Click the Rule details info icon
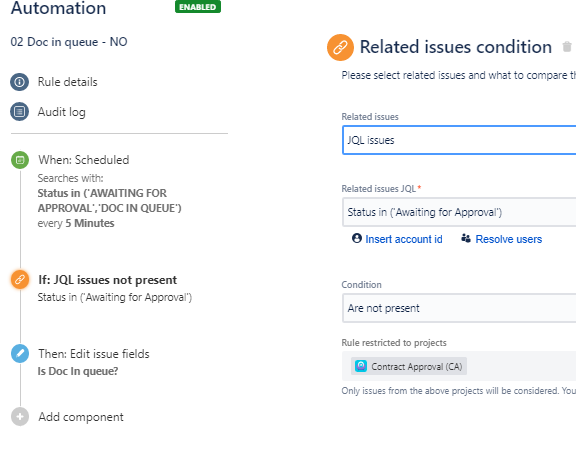 [x=19, y=82]
